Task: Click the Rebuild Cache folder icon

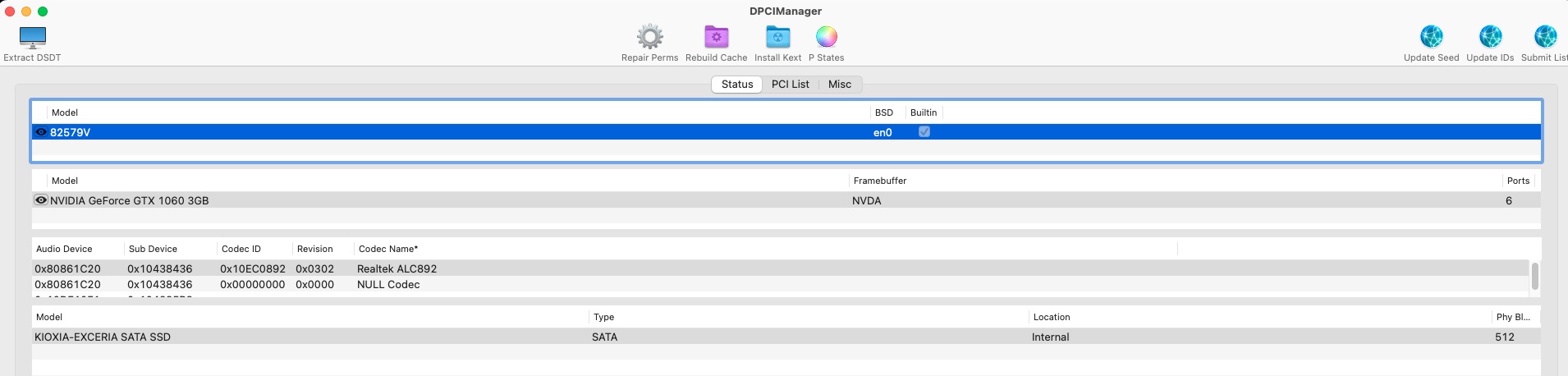Action: click(716, 38)
